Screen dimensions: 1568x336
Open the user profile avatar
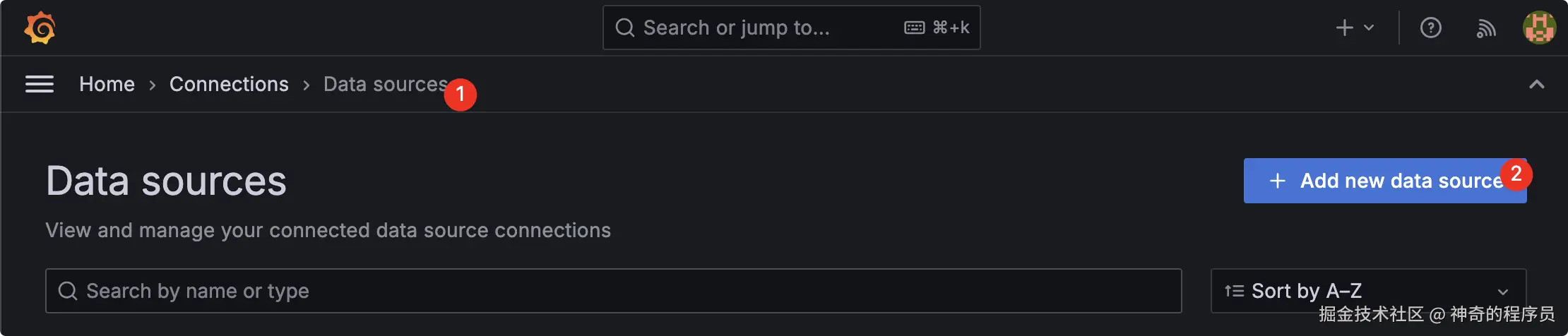[1539, 28]
